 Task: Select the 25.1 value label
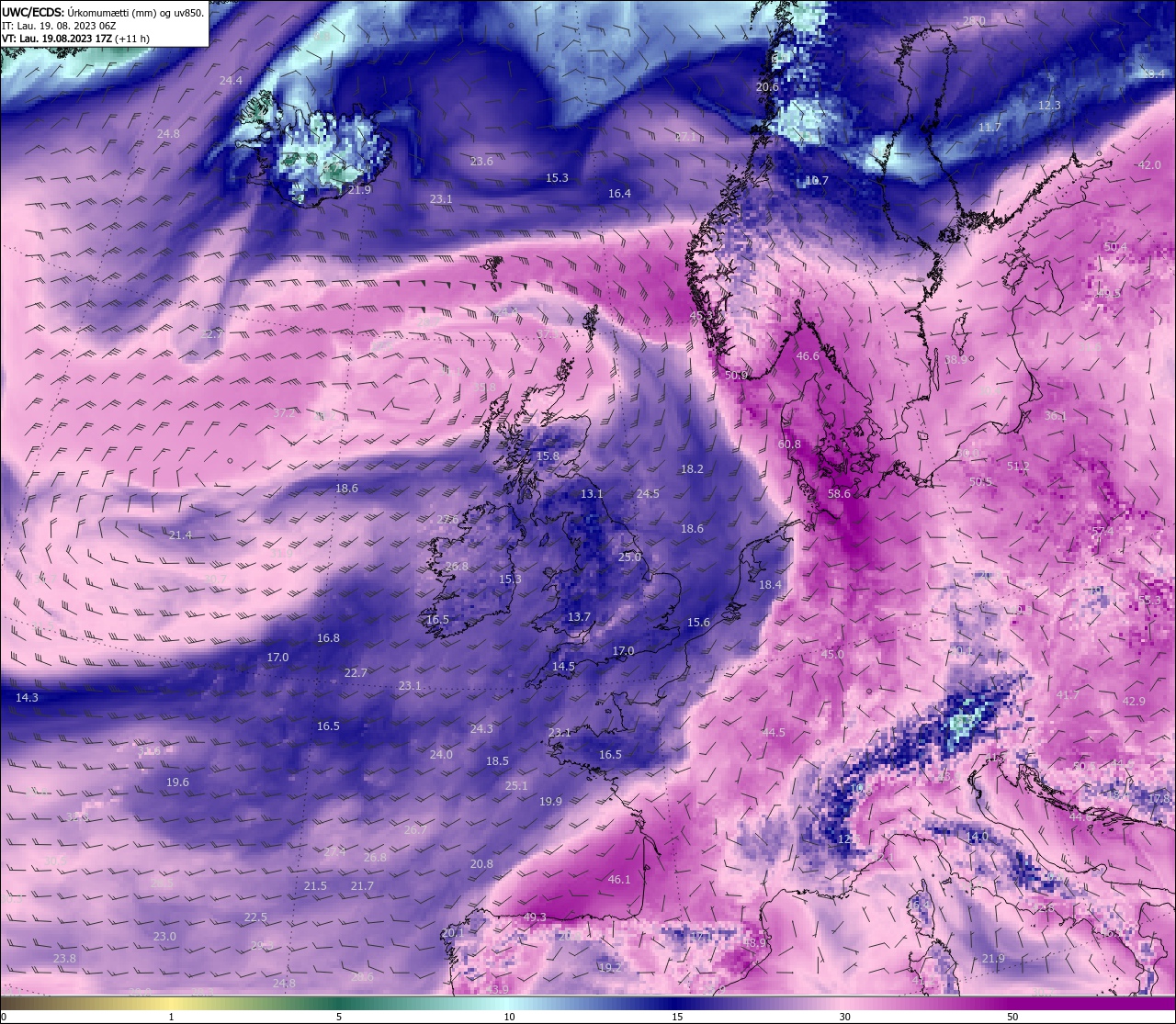[x=516, y=786]
